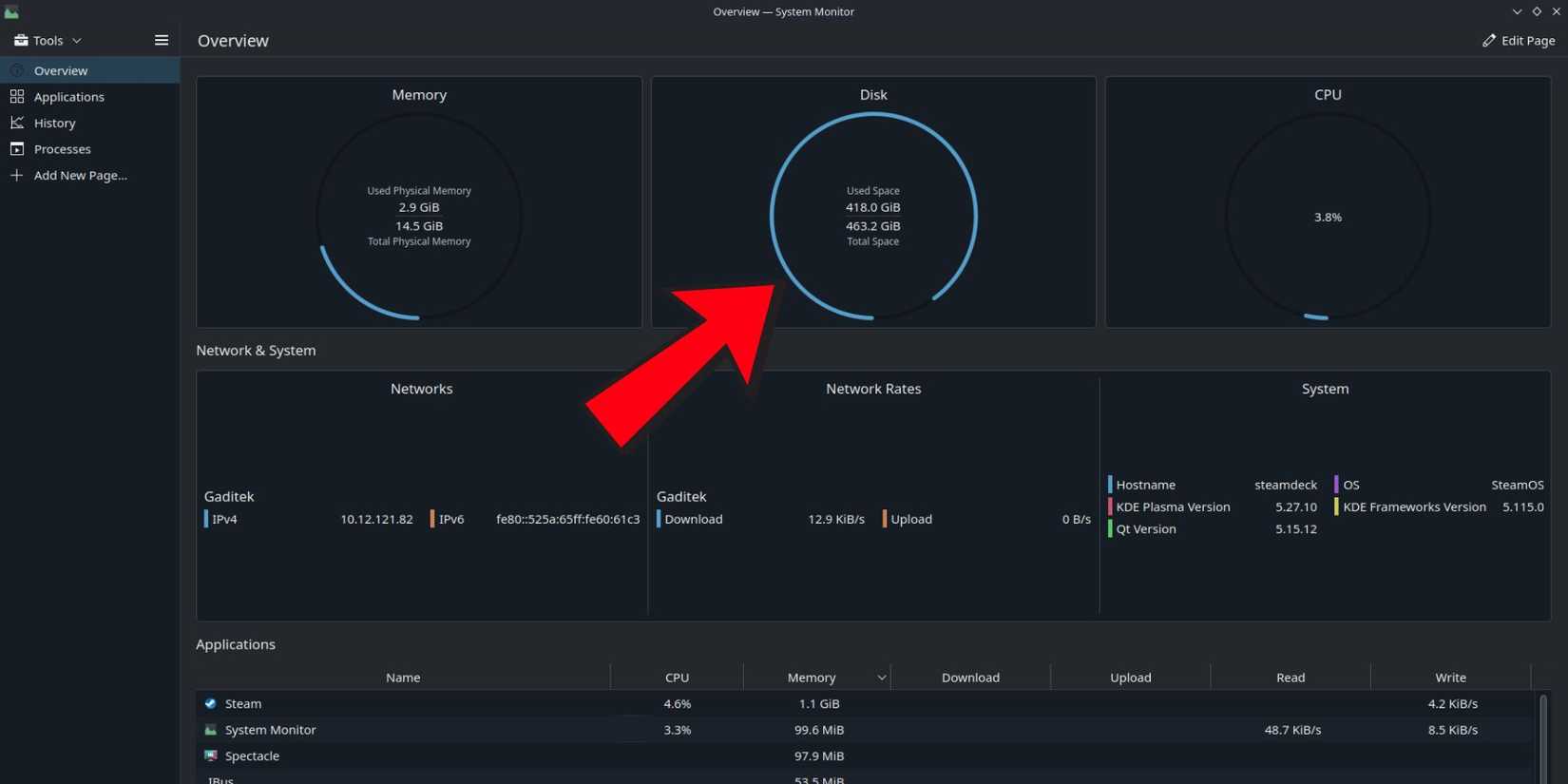Click the History chart icon

pos(16,123)
